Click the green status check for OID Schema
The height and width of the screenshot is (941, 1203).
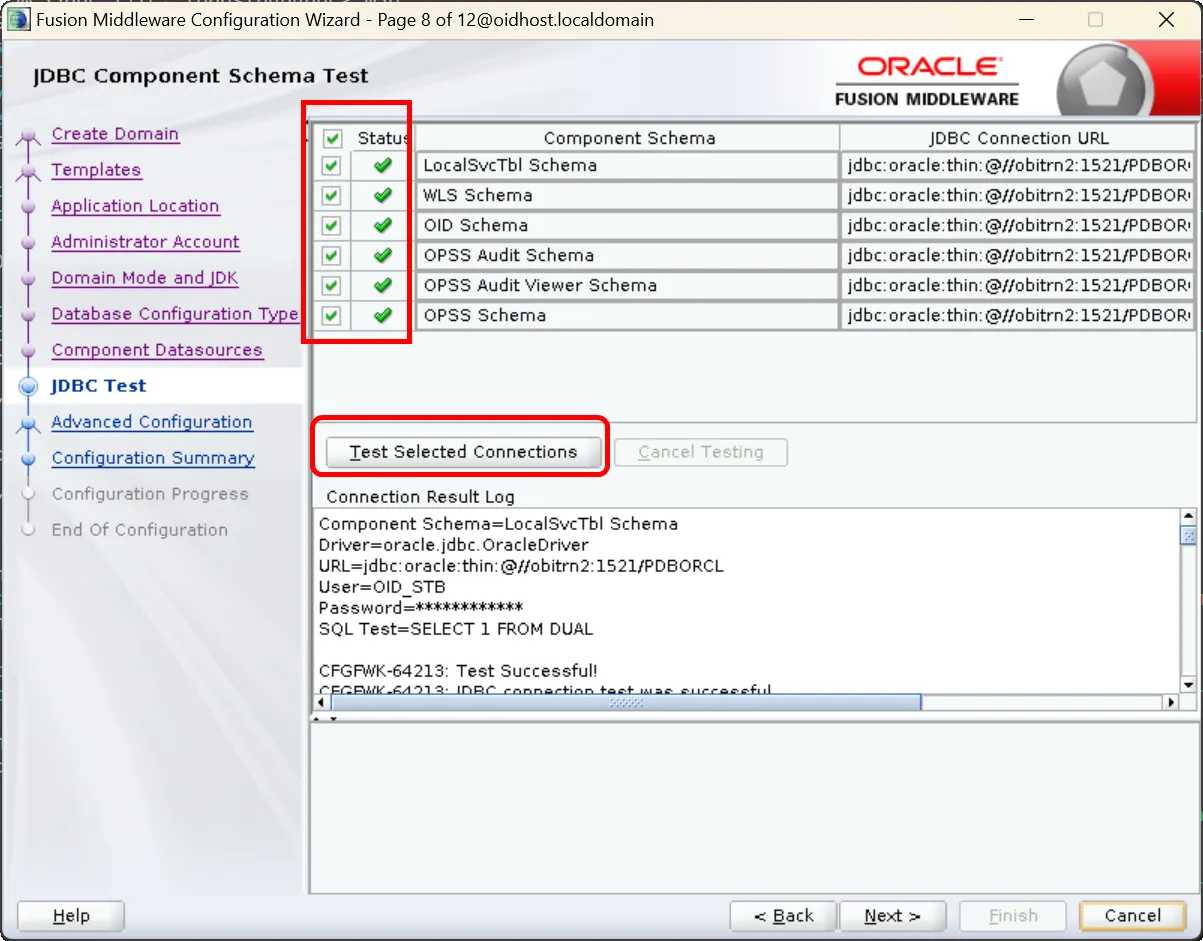(x=382, y=226)
